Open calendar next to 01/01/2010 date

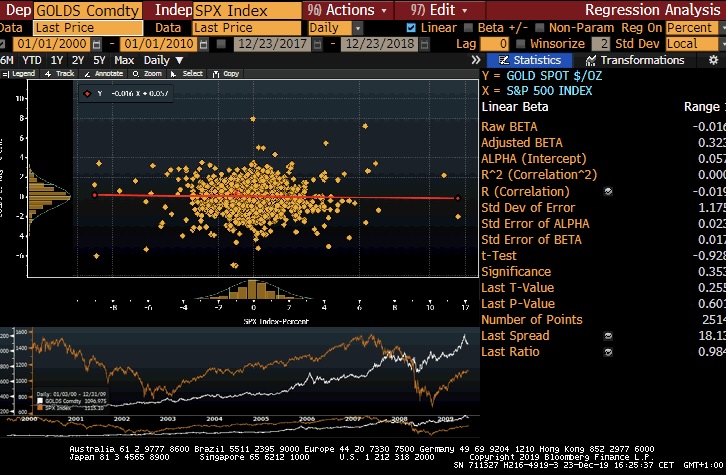coord(203,44)
